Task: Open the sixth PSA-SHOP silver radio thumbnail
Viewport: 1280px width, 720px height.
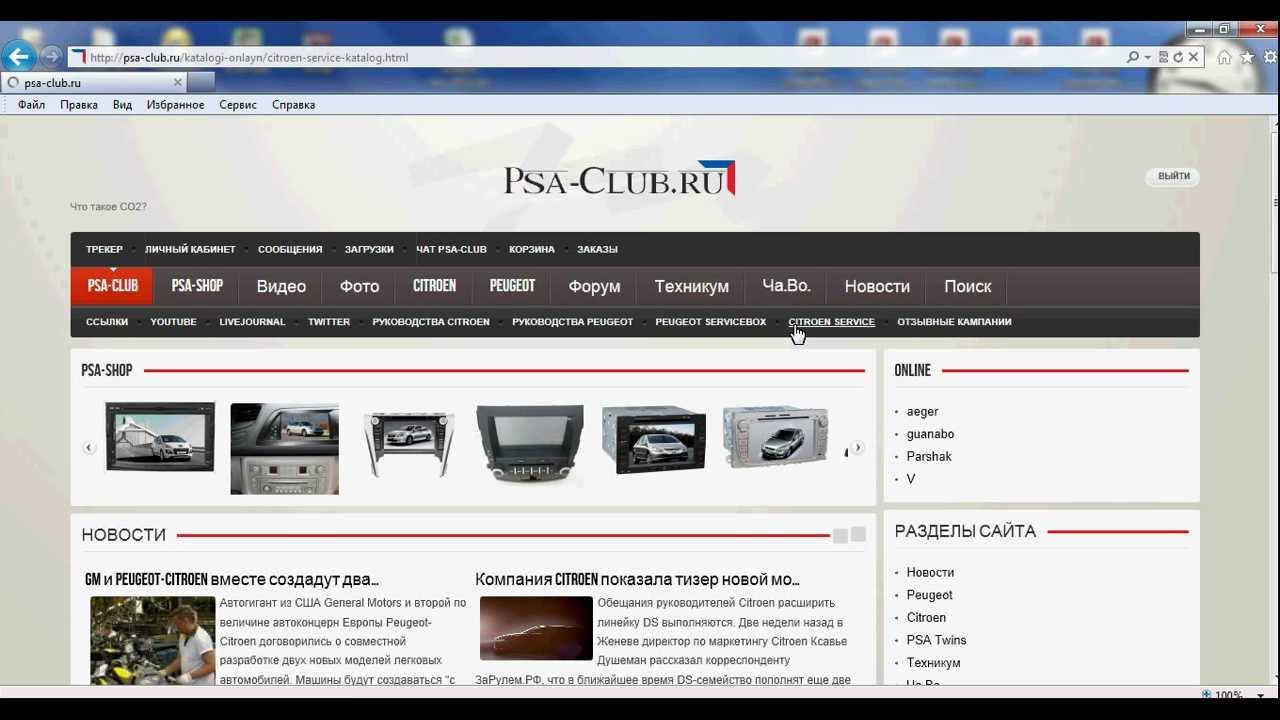Action: 775,437
